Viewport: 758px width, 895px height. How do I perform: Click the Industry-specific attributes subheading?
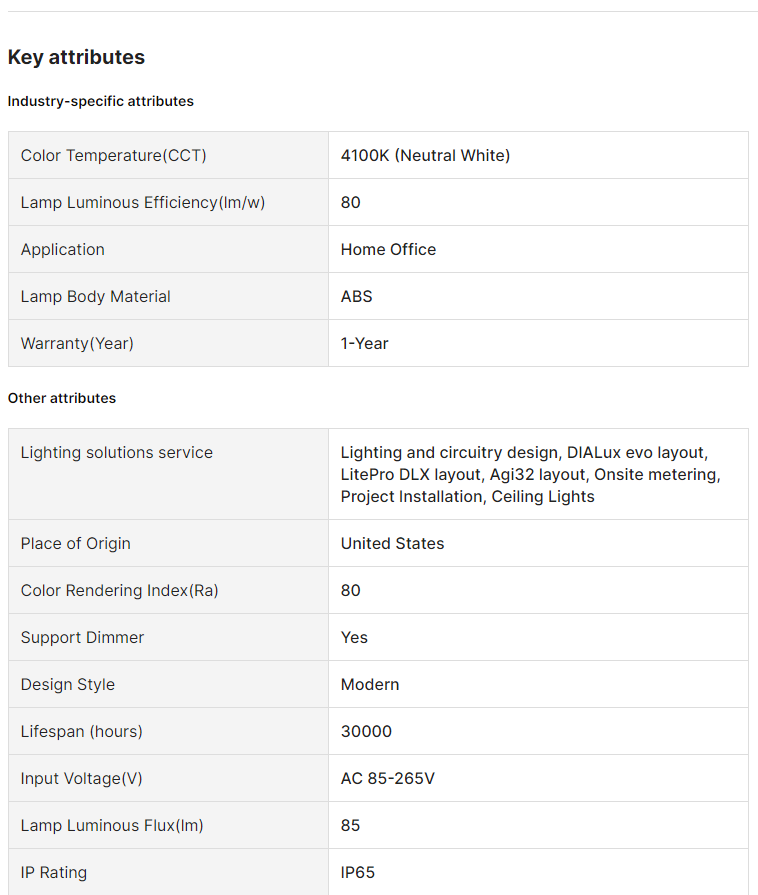tap(101, 101)
